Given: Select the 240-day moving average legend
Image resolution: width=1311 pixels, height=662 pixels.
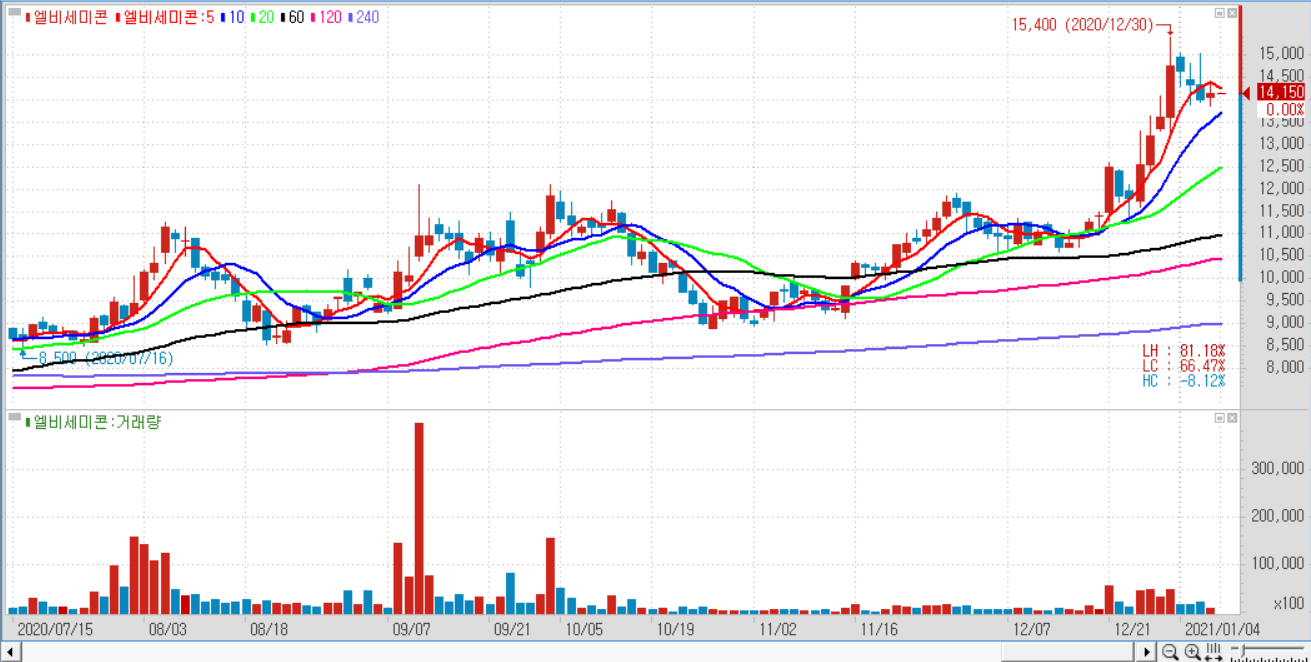Looking at the screenshot, I should [x=362, y=17].
